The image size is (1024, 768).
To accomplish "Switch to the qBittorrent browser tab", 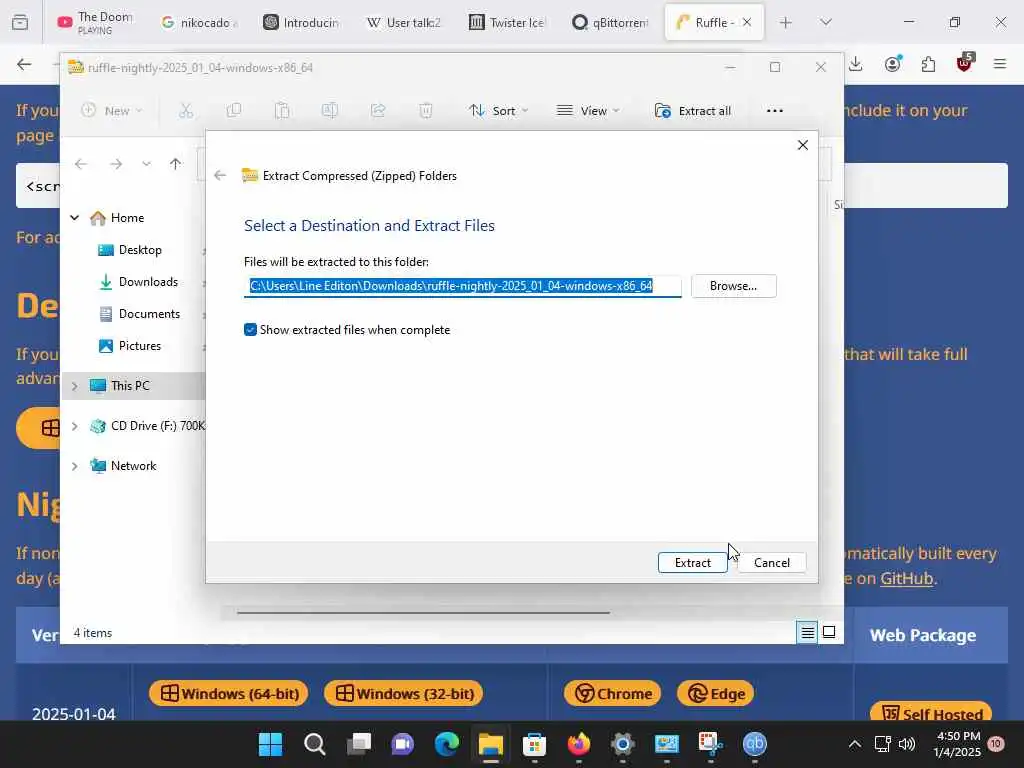I will pos(609,22).
